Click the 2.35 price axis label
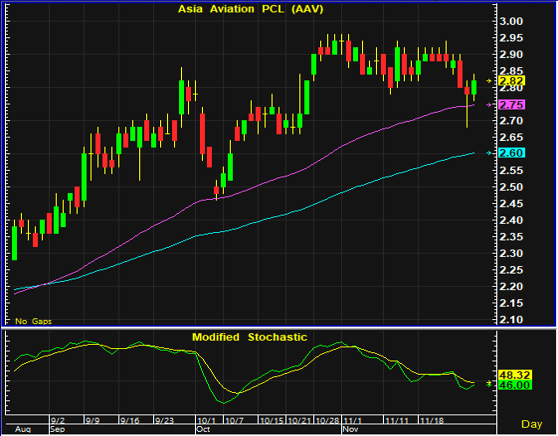 click(x=511, y=237)
